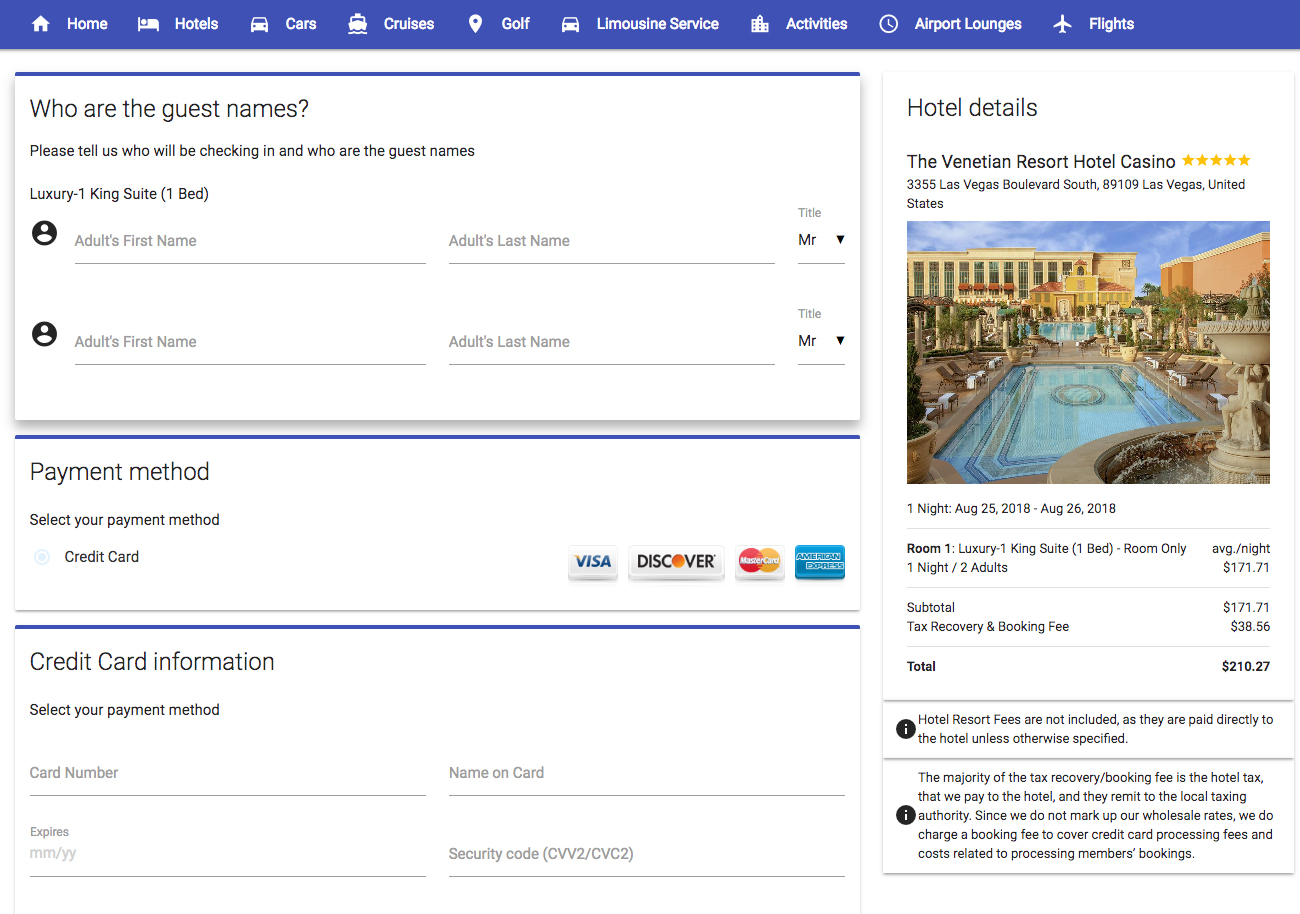Click the Hotels bed icon

pos(148,24)
